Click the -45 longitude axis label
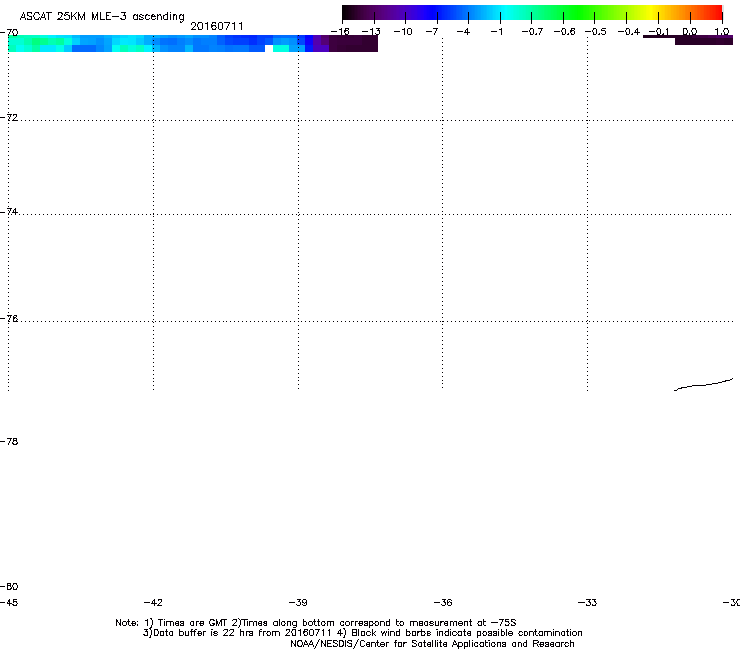This screenshot has height=650, width=740. pyautogui.click(x=9, y=602)
